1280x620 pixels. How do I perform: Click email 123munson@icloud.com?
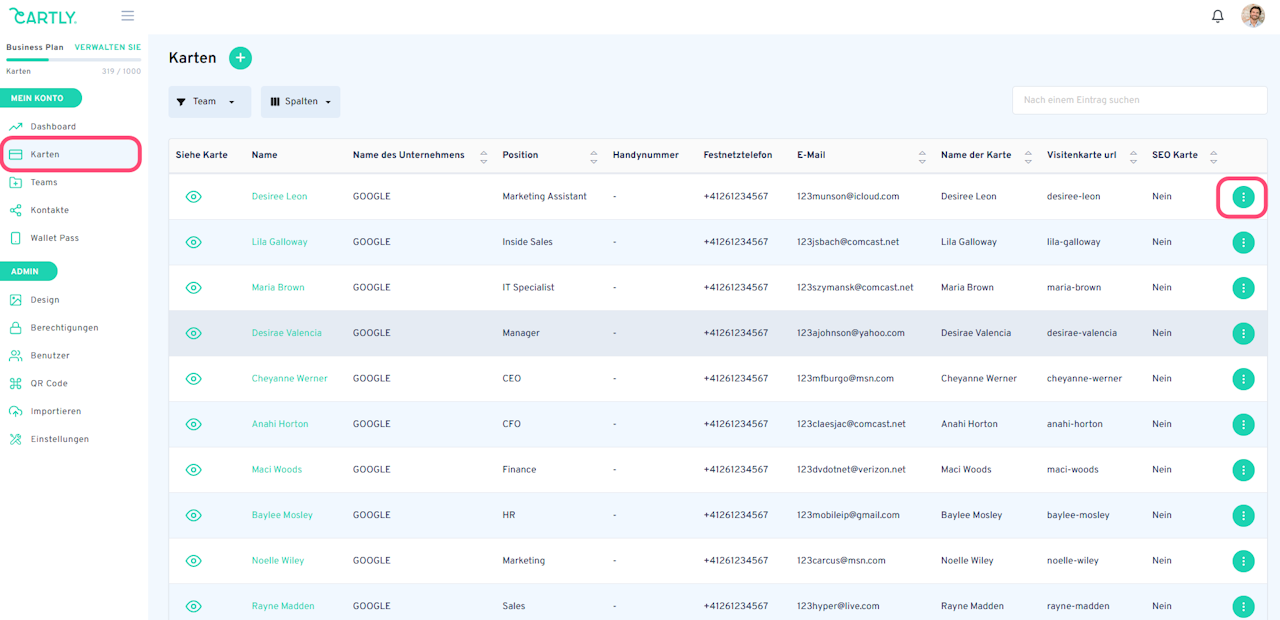point(848,197)
